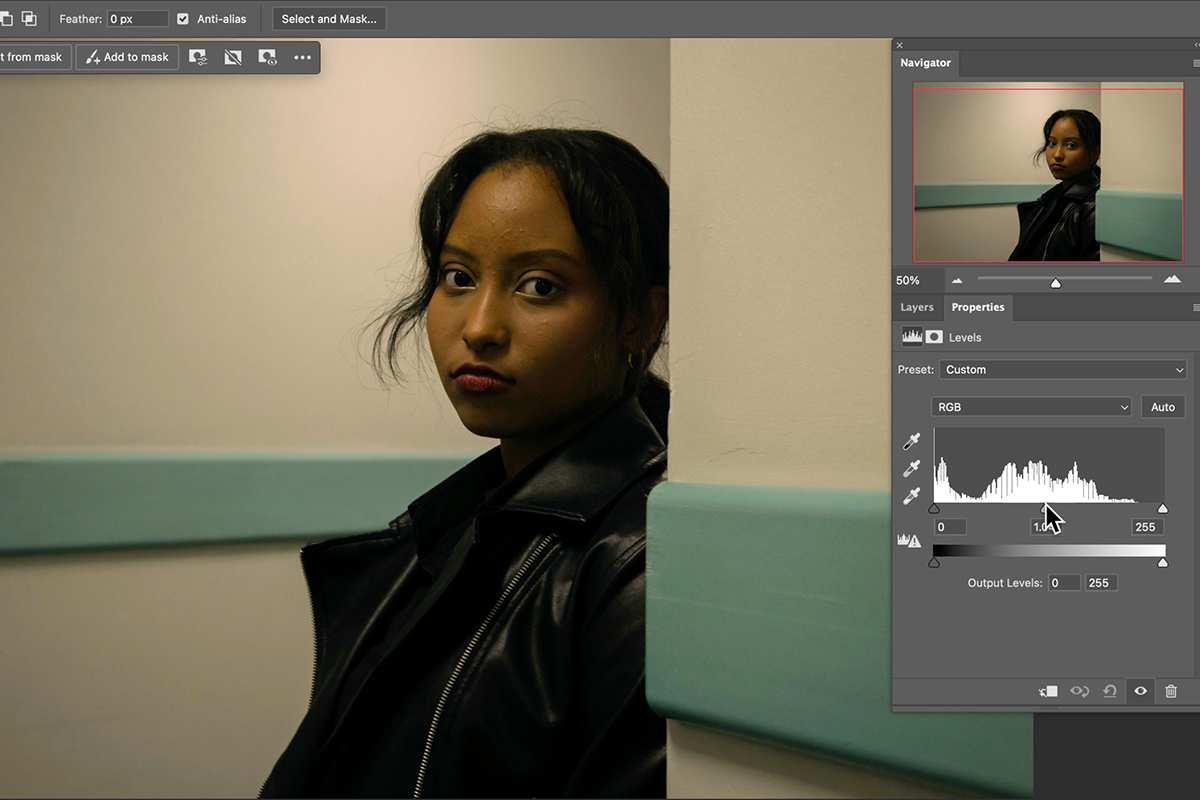
Task: Select the Navigator panel tab
Action: pyautogui.click(x=925, y=62)
